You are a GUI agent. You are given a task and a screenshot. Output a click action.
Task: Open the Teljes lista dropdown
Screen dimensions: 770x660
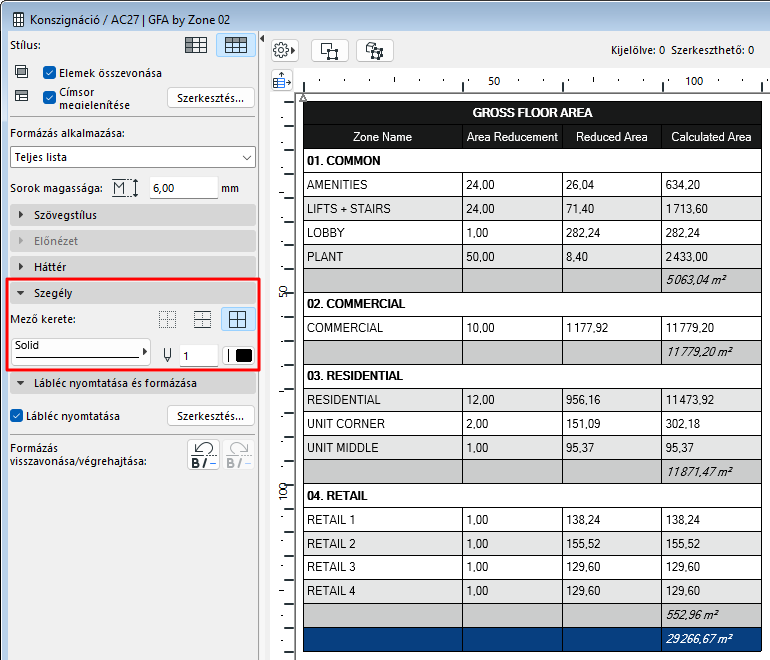tap(133, 157)
